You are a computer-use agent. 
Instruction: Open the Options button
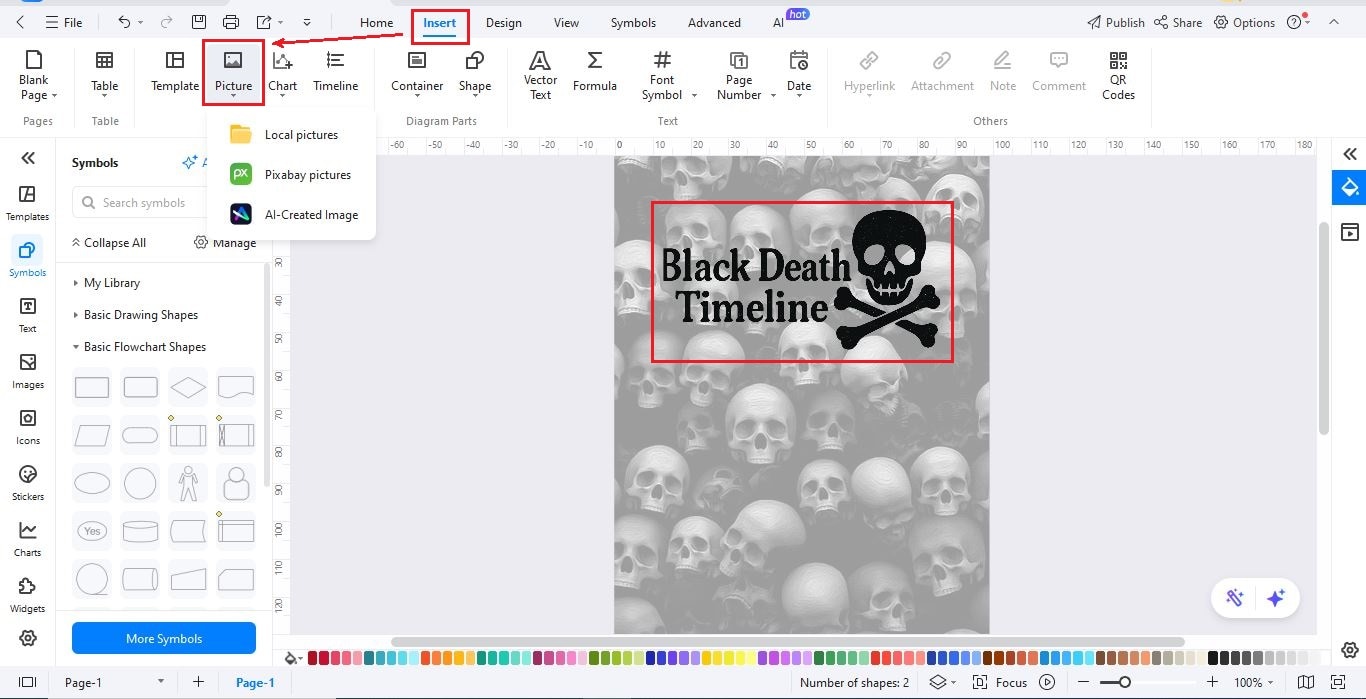point(1245,22)
